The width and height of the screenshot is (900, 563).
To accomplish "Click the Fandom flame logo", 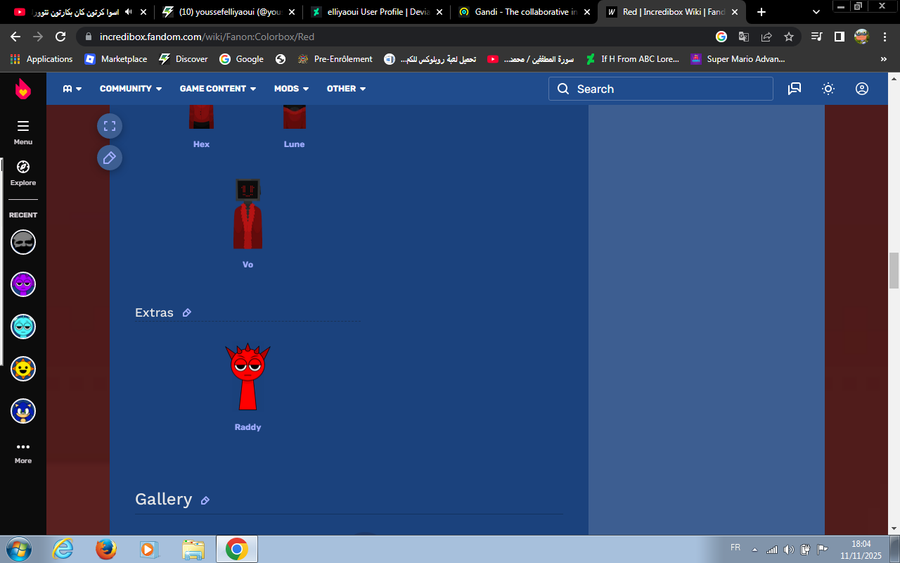I will 23,89.
